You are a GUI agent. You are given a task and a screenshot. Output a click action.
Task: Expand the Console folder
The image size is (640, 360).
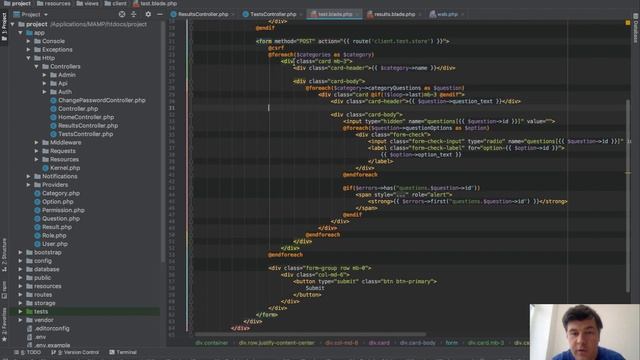pos(29,41)
